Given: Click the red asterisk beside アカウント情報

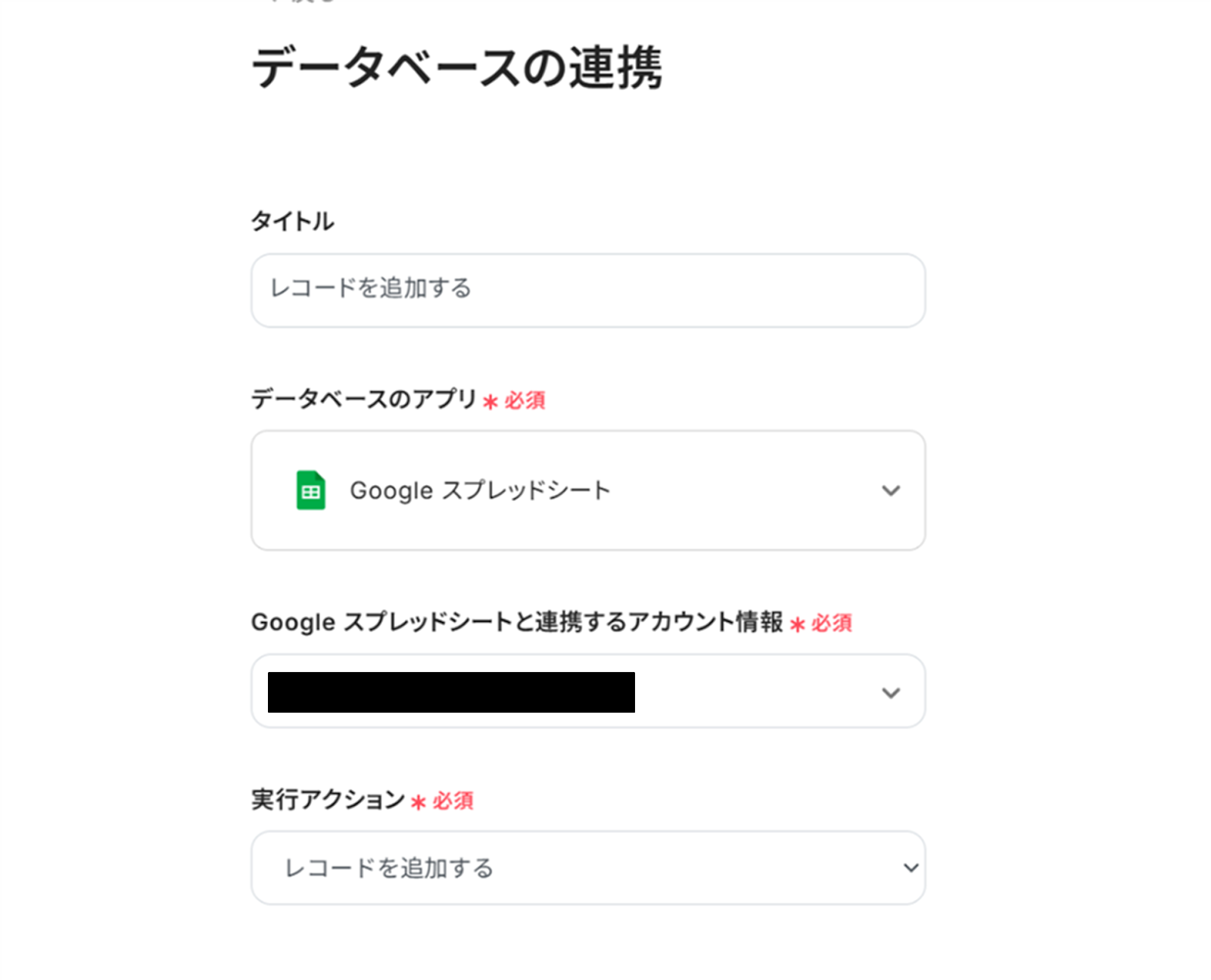Looking at the screenshot, I should point(797,624).
